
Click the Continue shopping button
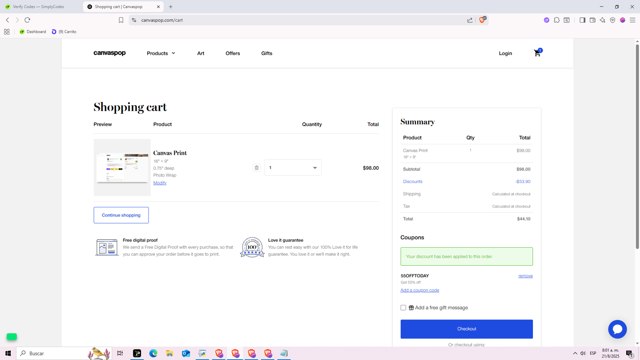pyautogui.click(x=121, y=215)
